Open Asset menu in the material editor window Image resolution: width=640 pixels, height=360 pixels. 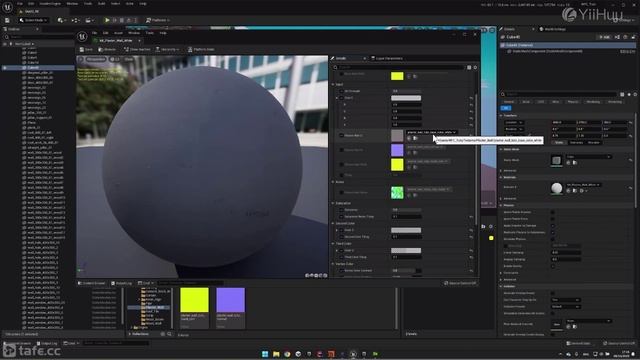[118, 33]
